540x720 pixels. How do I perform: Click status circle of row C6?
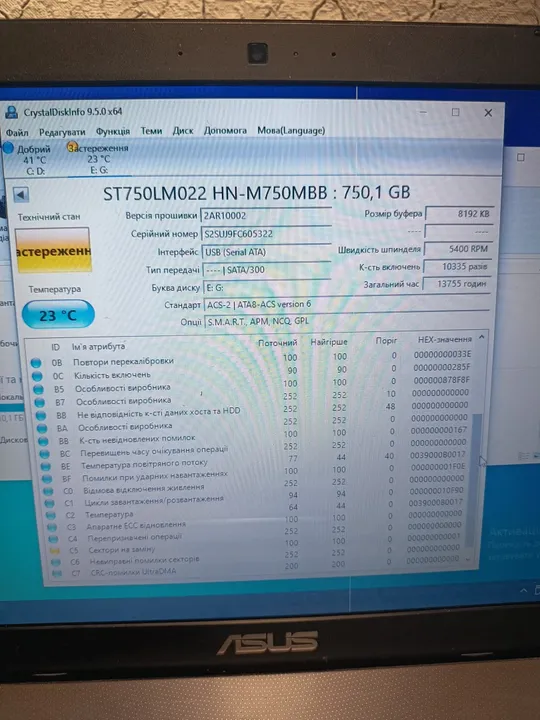coord(56,562)
